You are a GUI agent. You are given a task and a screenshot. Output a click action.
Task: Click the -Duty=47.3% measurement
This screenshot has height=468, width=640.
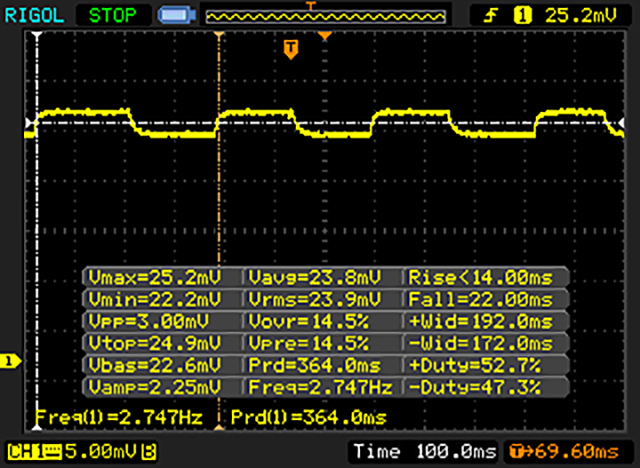pyautogui.click(x=475, y=387)
